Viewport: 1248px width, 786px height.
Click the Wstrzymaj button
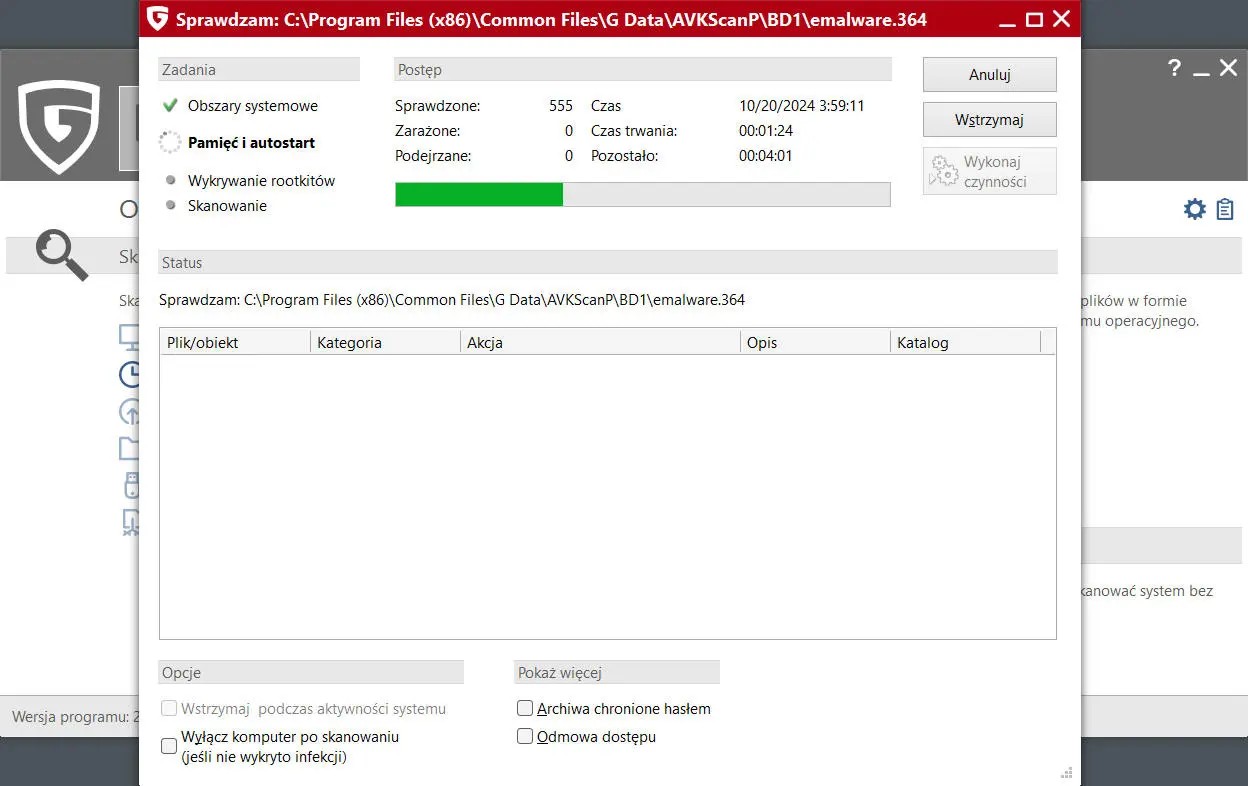989,119
